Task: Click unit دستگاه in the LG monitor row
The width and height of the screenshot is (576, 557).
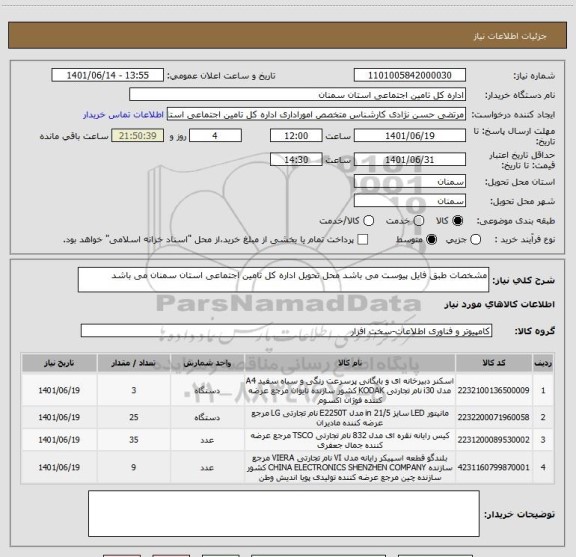Action: coord(207,417)
